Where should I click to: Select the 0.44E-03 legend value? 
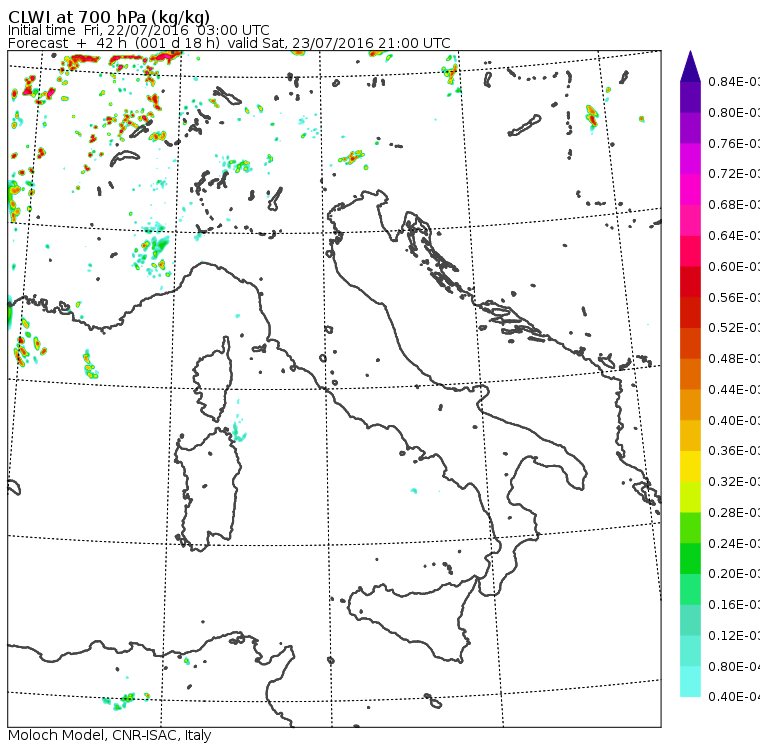[734, 390]
